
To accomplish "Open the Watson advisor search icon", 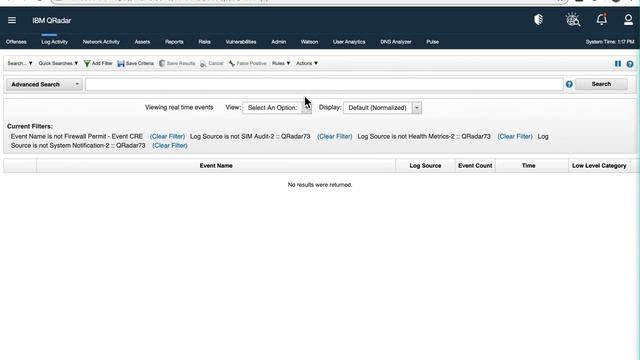I will (x=573, y=20).
